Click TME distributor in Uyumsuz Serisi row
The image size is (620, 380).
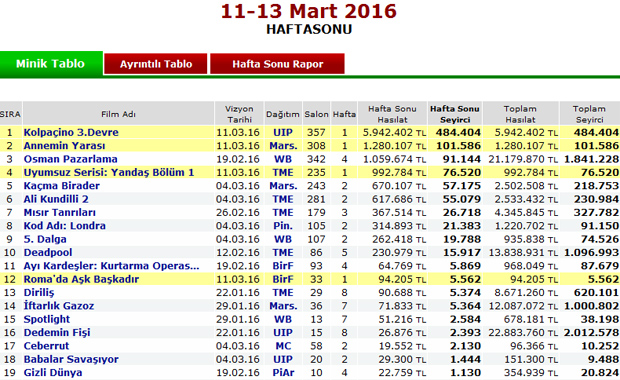point(283,173)
